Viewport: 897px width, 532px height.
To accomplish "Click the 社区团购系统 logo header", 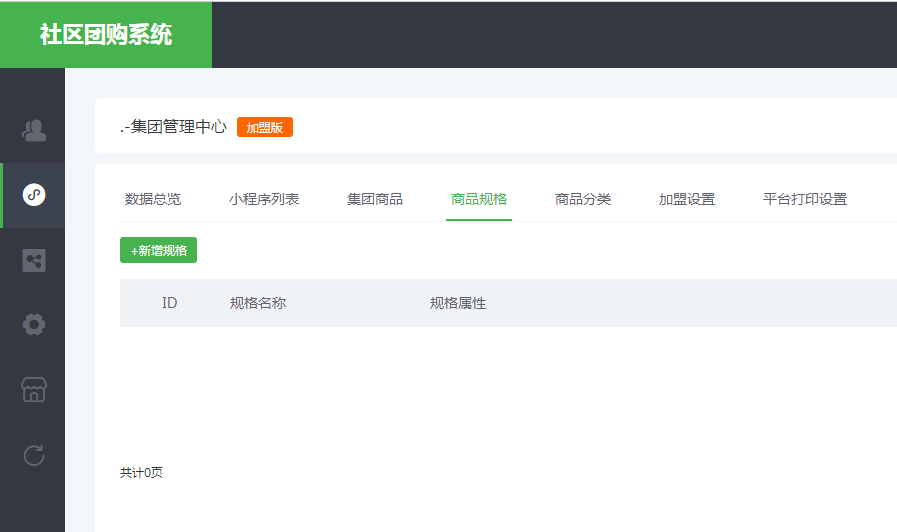I will pyautogui.click(x=106, y=34).
